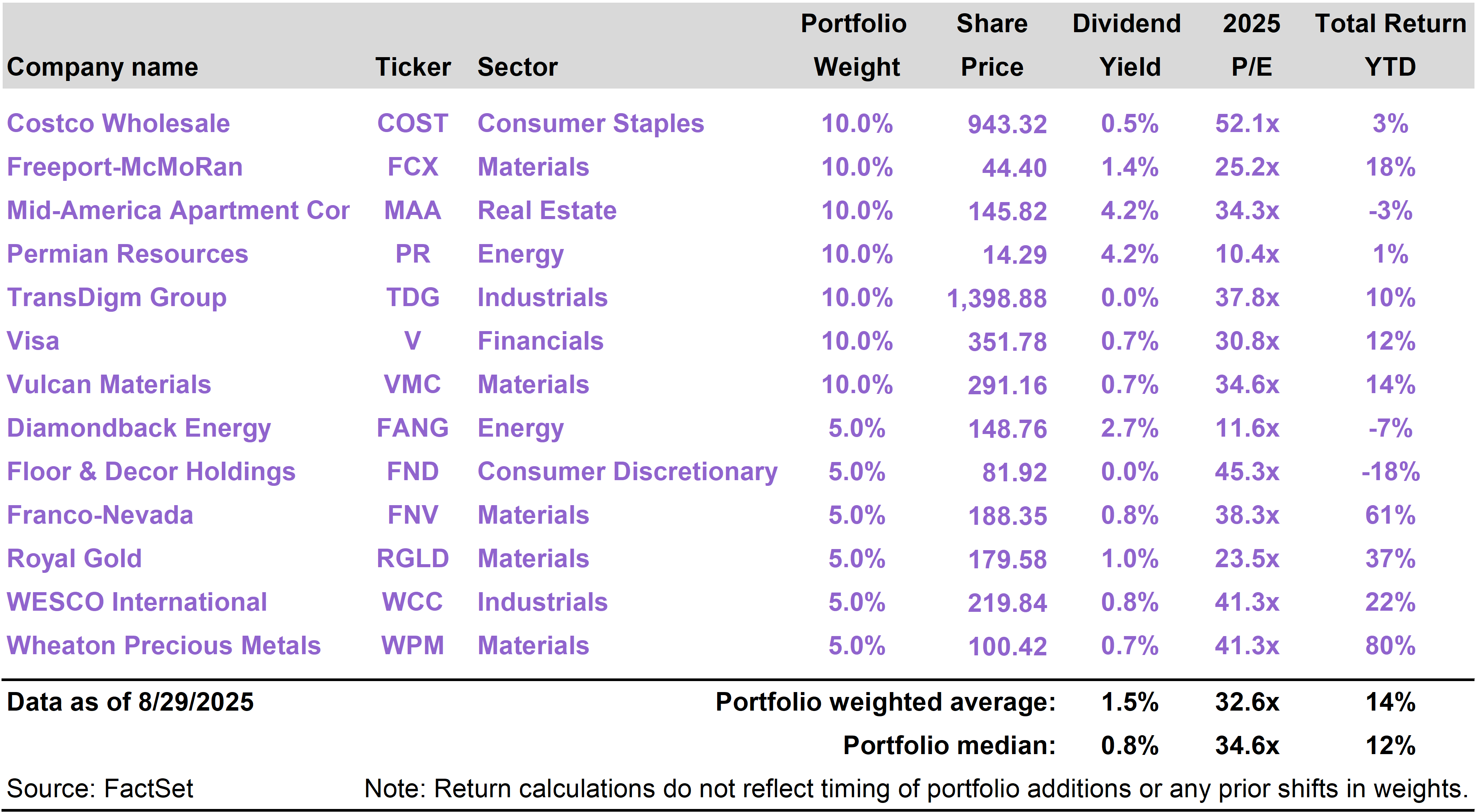Select the Permian Resources row name
The height and width of the screenshot is (812, 1476).
click(x=127, y=254)
